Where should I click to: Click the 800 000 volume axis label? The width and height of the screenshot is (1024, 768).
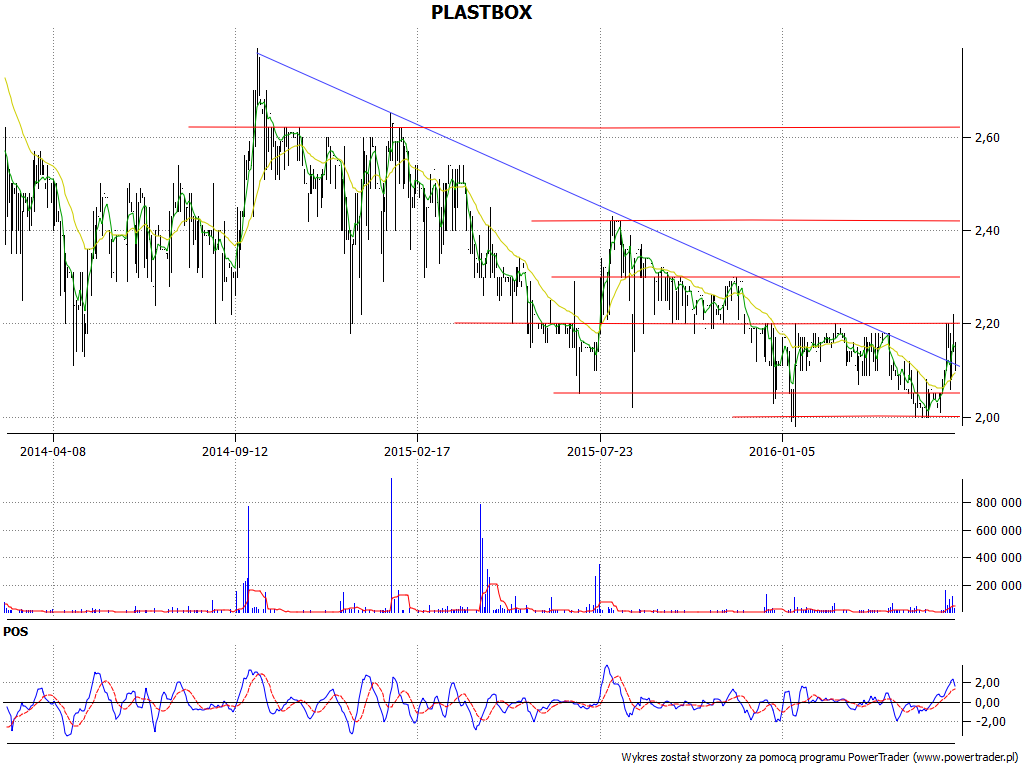999,503
